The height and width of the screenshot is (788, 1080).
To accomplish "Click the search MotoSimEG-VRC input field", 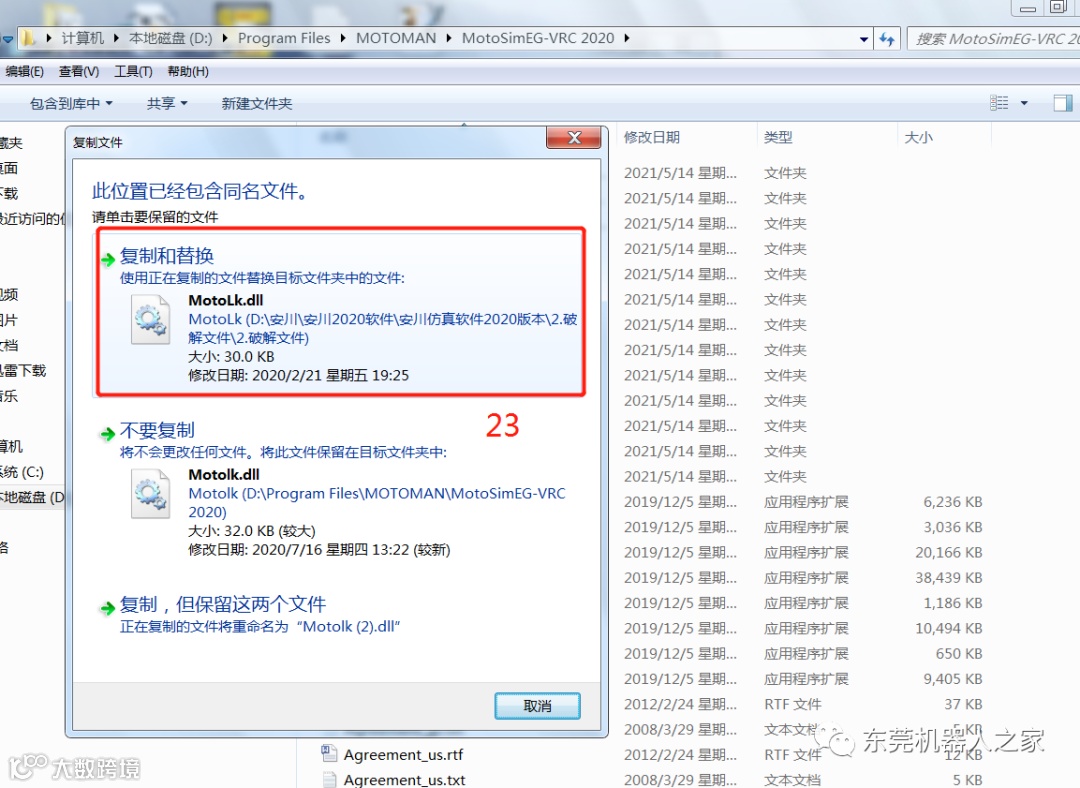I will (995, 39).
